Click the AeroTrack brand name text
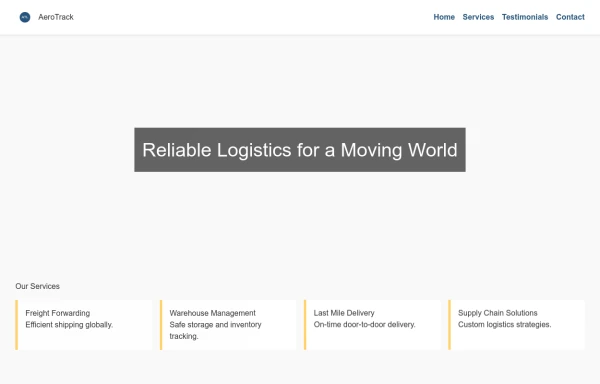The height and width of the screenshot is (384, 600). (56, 17)
